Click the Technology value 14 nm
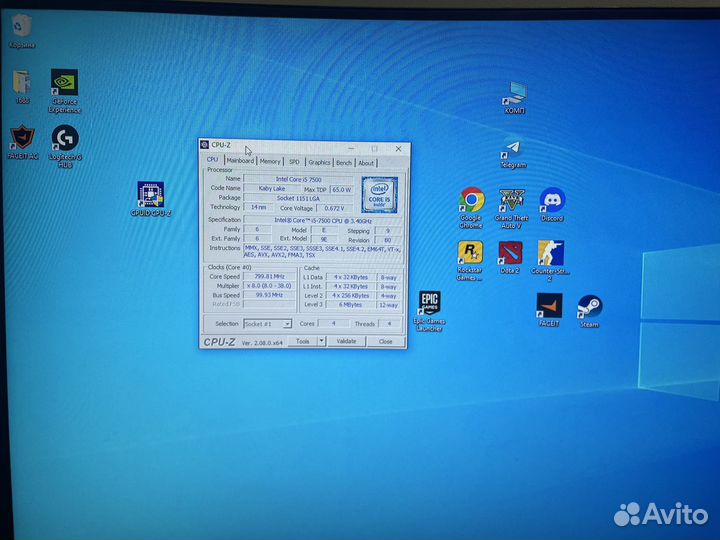Viewport: 720px width, 540px height. (259, 208)
